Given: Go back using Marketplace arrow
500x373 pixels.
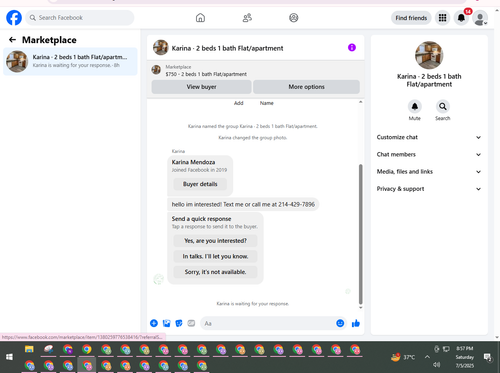Looking at the screenshot, I should pos(12,40).
